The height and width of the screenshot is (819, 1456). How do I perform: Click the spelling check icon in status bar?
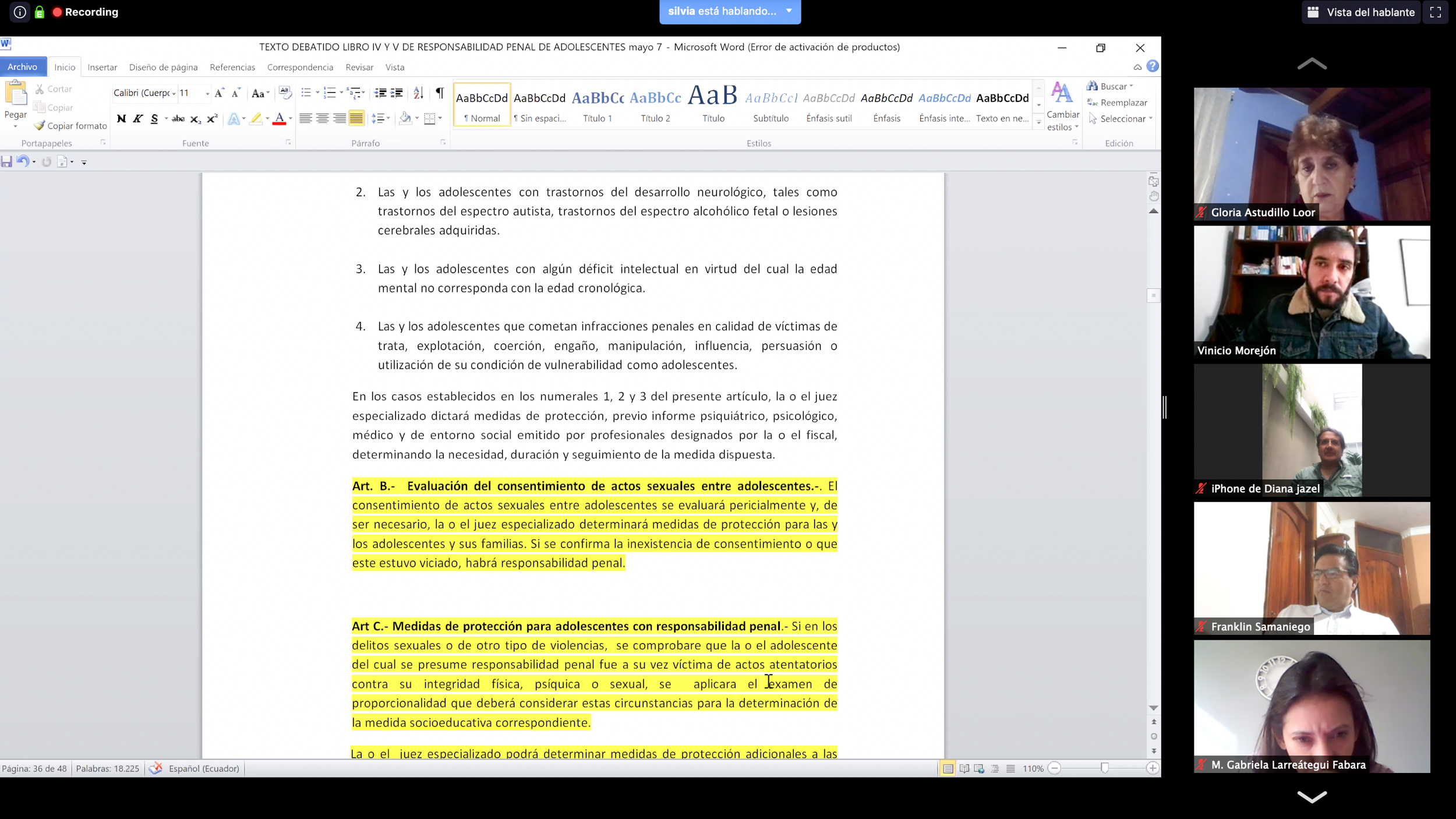pyautogui.click(x=156, y=768)
